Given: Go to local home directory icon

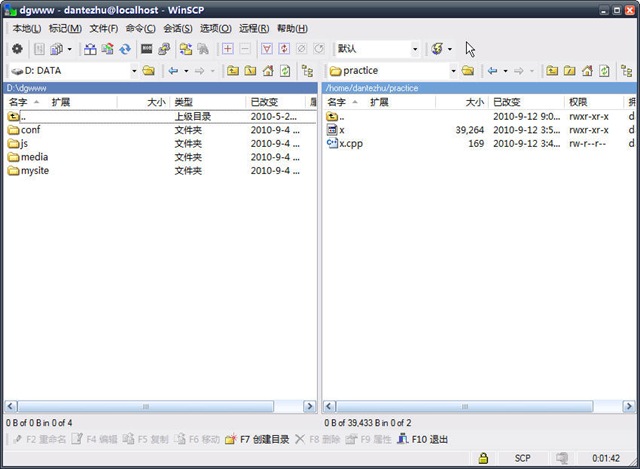Looking at the screenshot, I should (x=268, y=71).
